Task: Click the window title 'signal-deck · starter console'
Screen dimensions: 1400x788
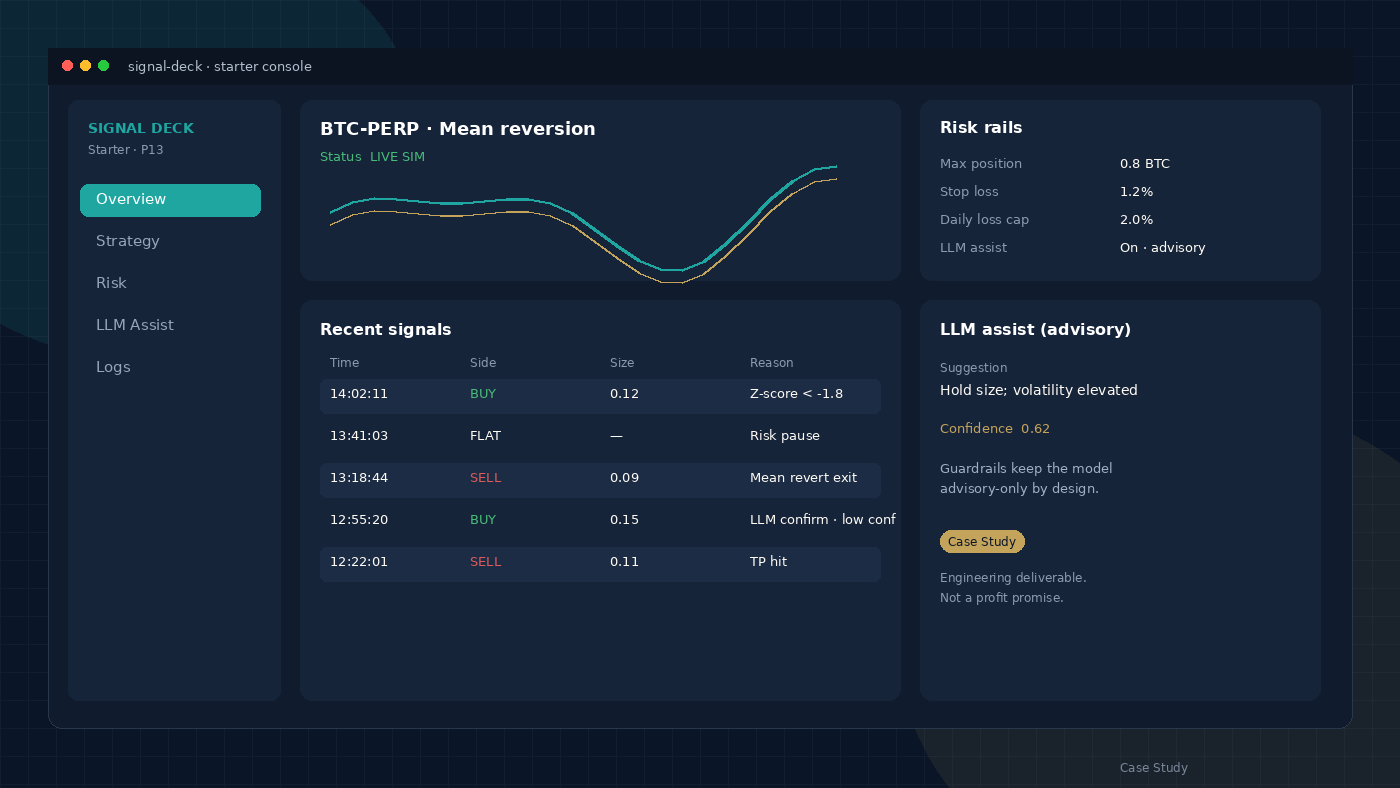Action: tap(219, 67)
